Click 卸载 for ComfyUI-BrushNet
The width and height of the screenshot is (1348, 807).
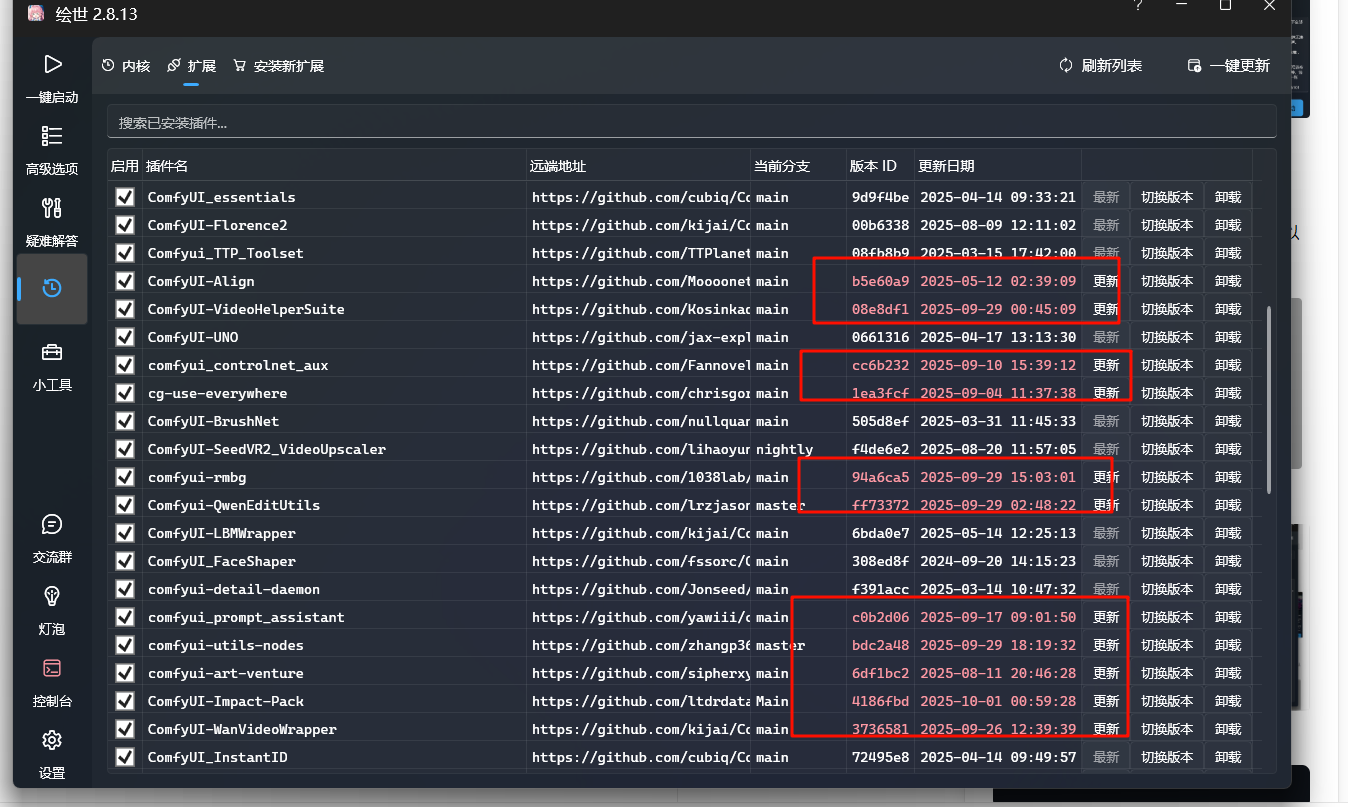click(1228, 421)
